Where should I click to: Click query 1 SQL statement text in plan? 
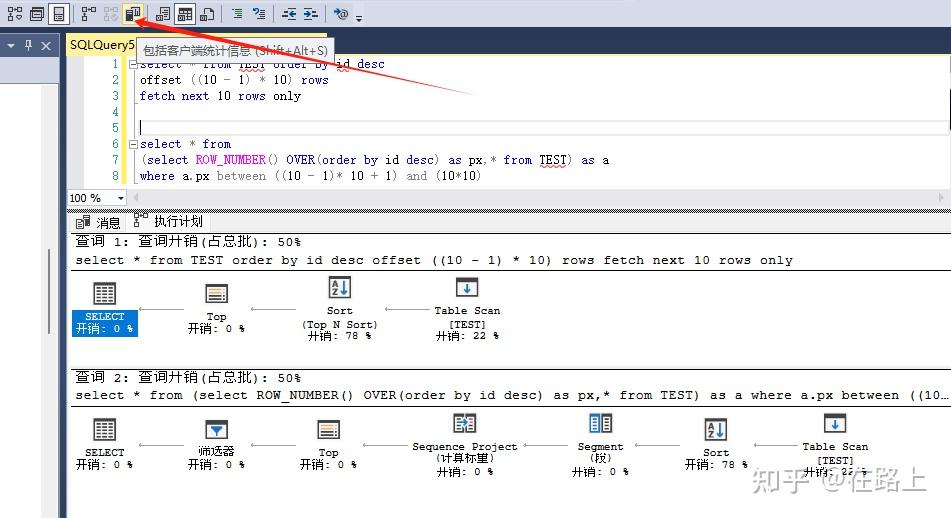coord(434,260)
